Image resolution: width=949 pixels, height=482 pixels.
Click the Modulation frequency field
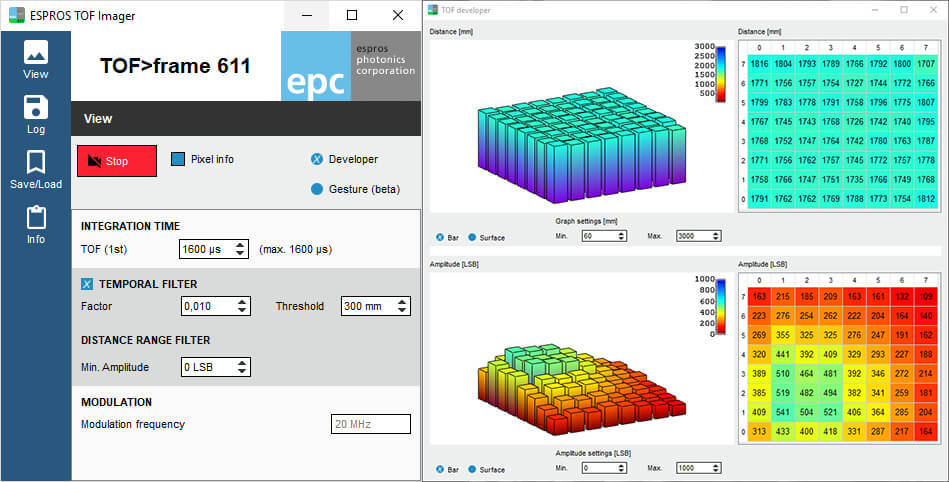370,424
